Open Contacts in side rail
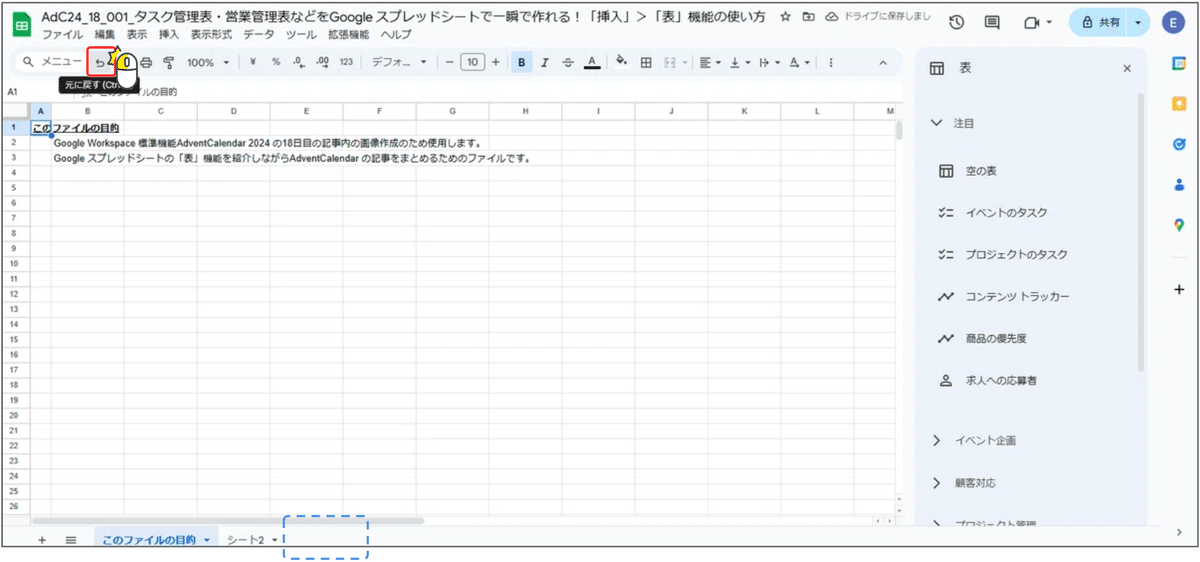This screenshot has height=562, width=1200. tap(1179, 184)
